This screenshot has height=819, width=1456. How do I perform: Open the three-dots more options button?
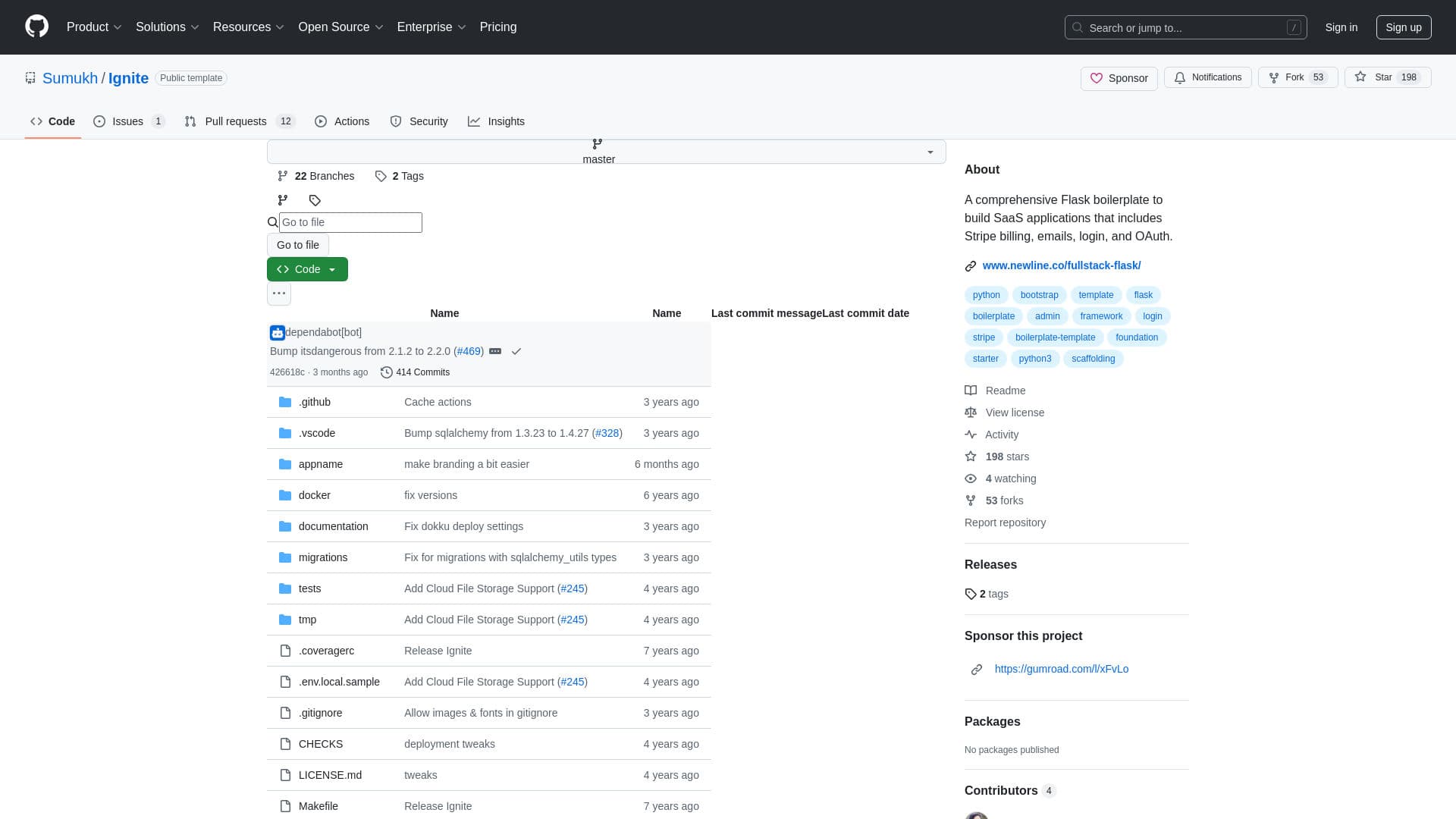279,293
